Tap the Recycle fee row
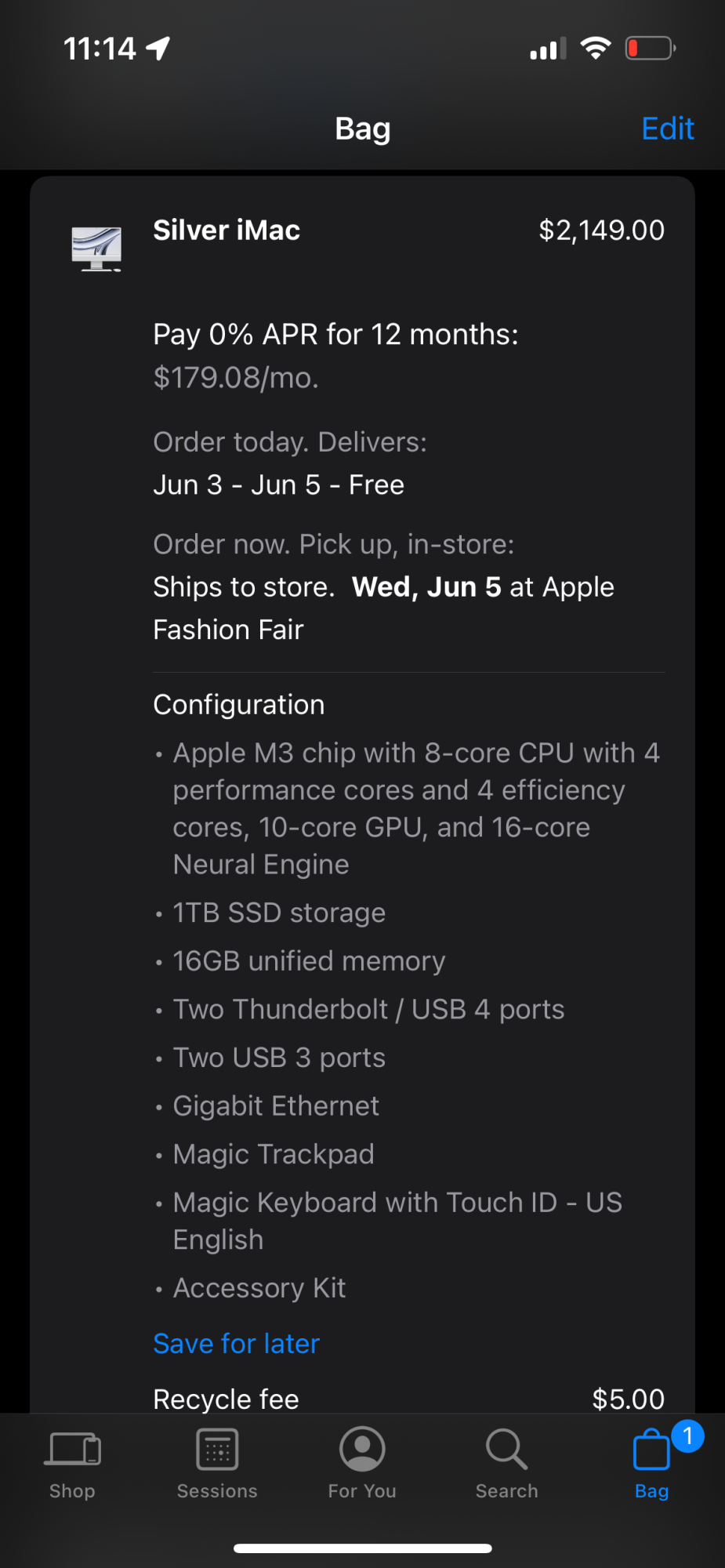The image size is (725, 1568). [x=408, y=1399]
